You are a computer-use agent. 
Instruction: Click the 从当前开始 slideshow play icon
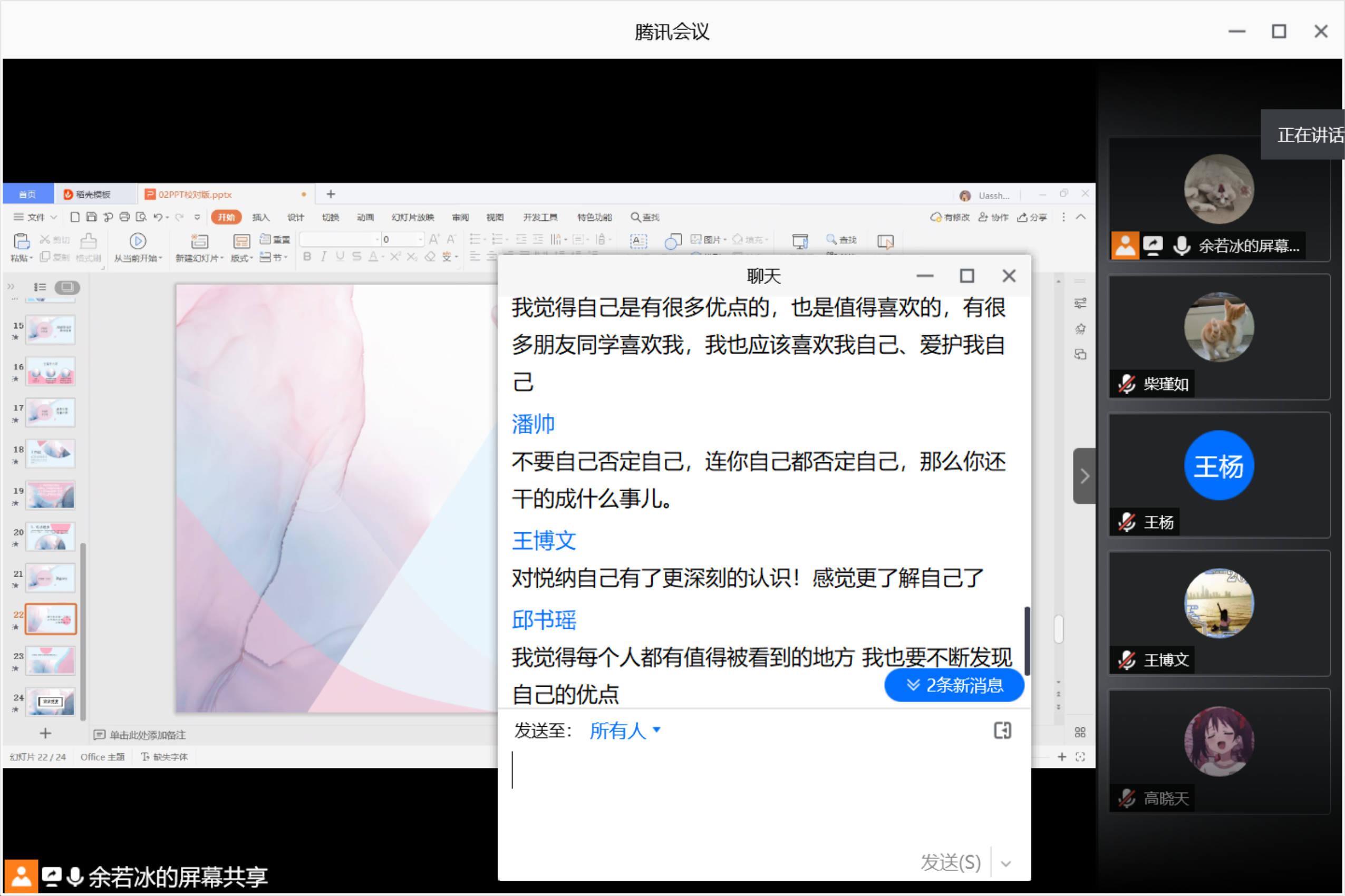point(137,241)
